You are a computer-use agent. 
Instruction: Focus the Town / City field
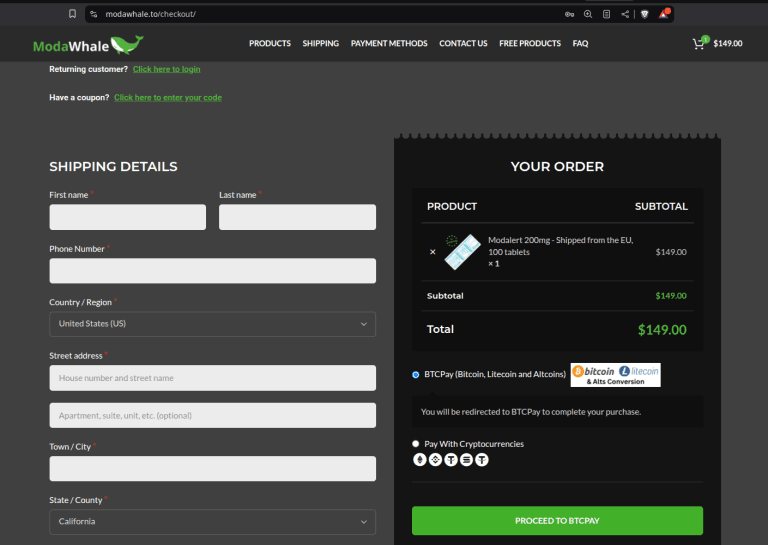tap(213, 469)
